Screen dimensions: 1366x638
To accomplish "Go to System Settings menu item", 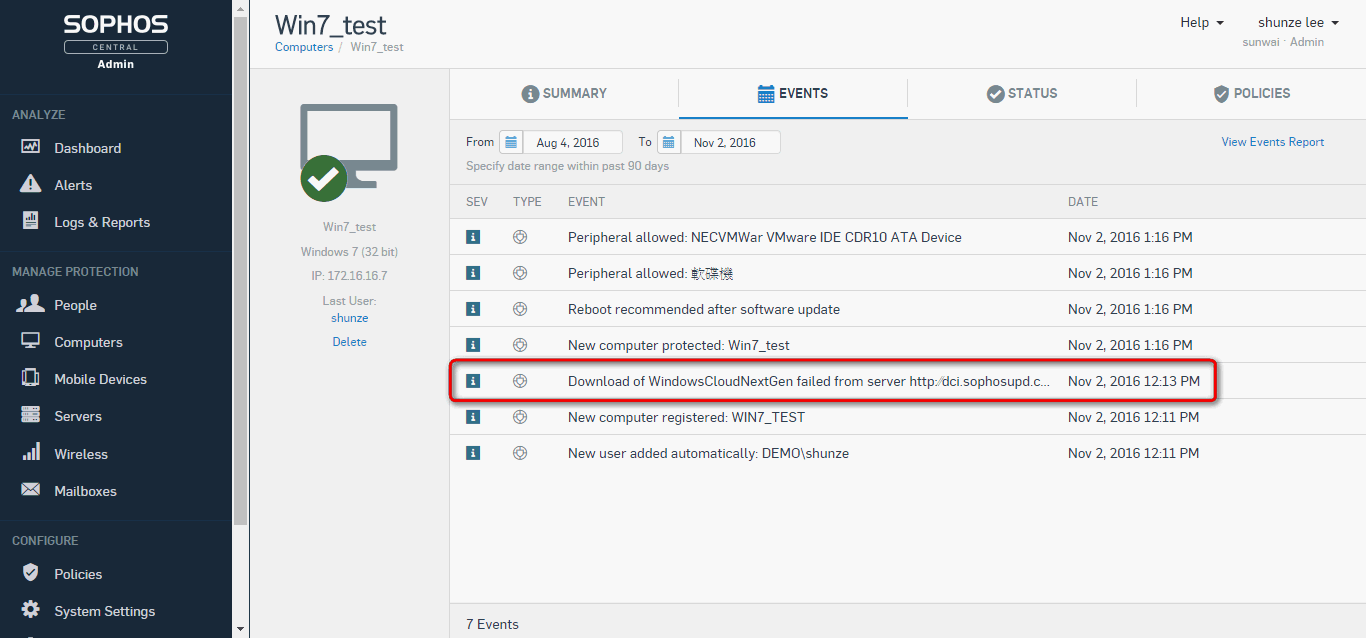I will [105, 611].
